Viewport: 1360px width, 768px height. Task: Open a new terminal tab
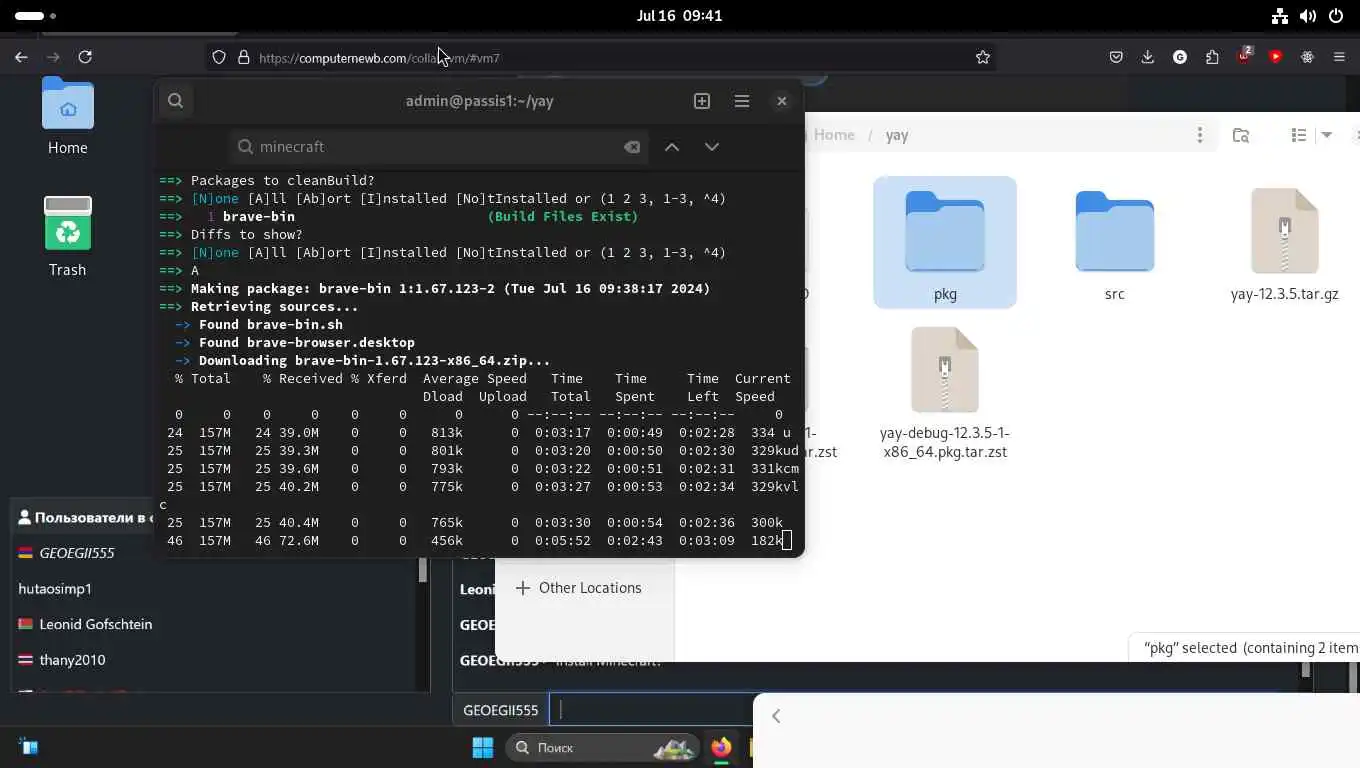[x=702, y=101]
